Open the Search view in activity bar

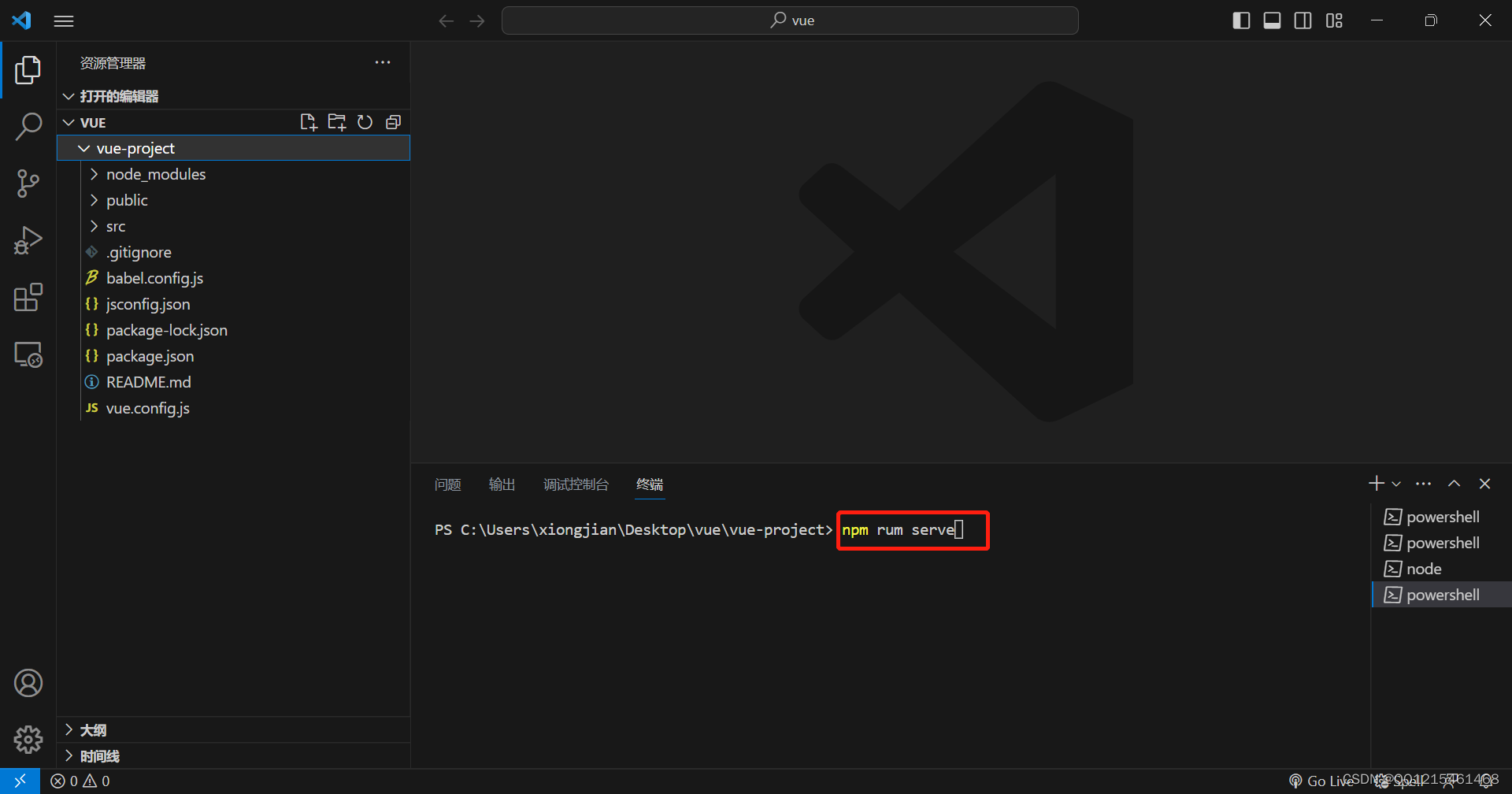click(x=28, y=127)
